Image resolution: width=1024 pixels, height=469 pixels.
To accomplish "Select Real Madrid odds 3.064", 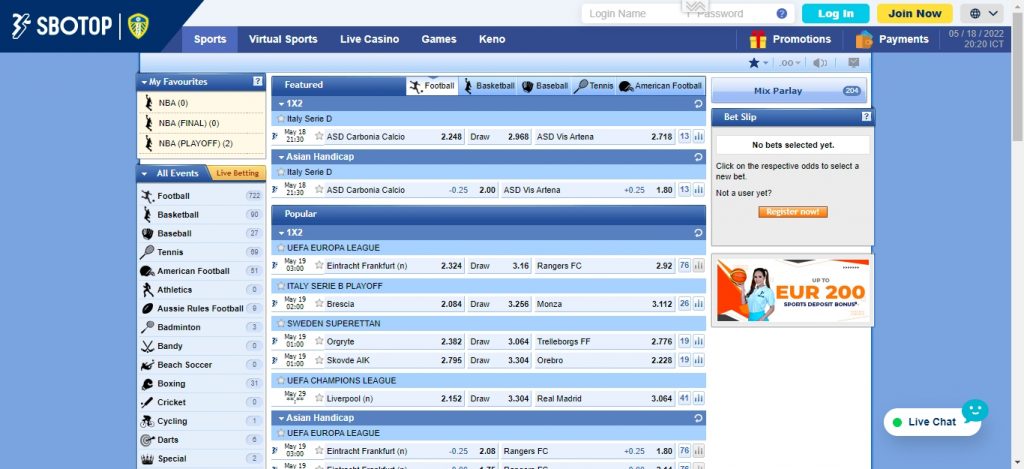I will [662, 398].
